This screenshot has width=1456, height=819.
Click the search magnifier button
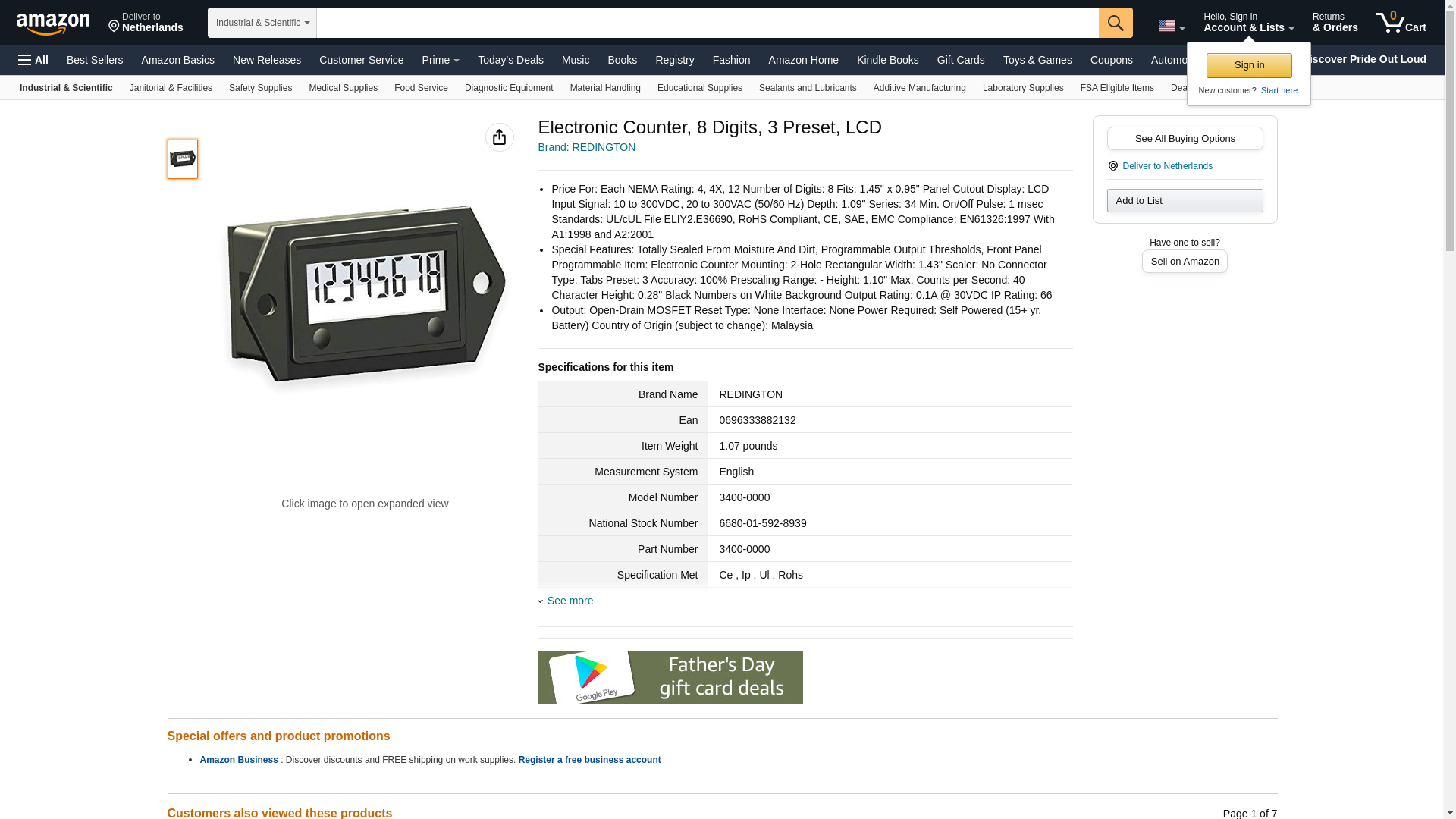pyautogui.click(x=1115, y=23)
